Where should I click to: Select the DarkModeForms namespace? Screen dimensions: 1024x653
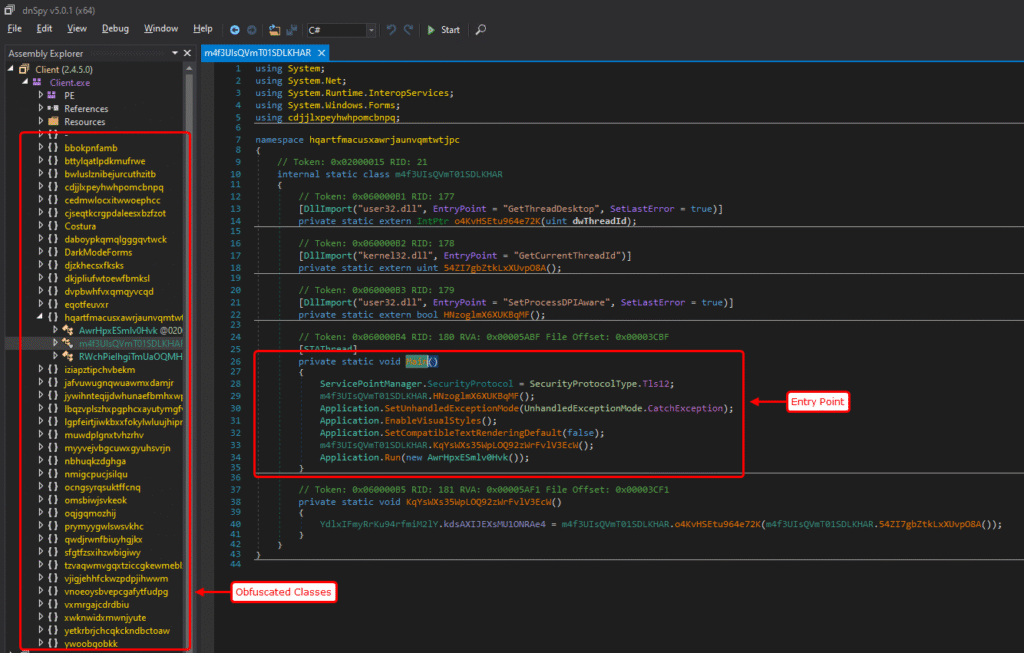pos(98,252)
